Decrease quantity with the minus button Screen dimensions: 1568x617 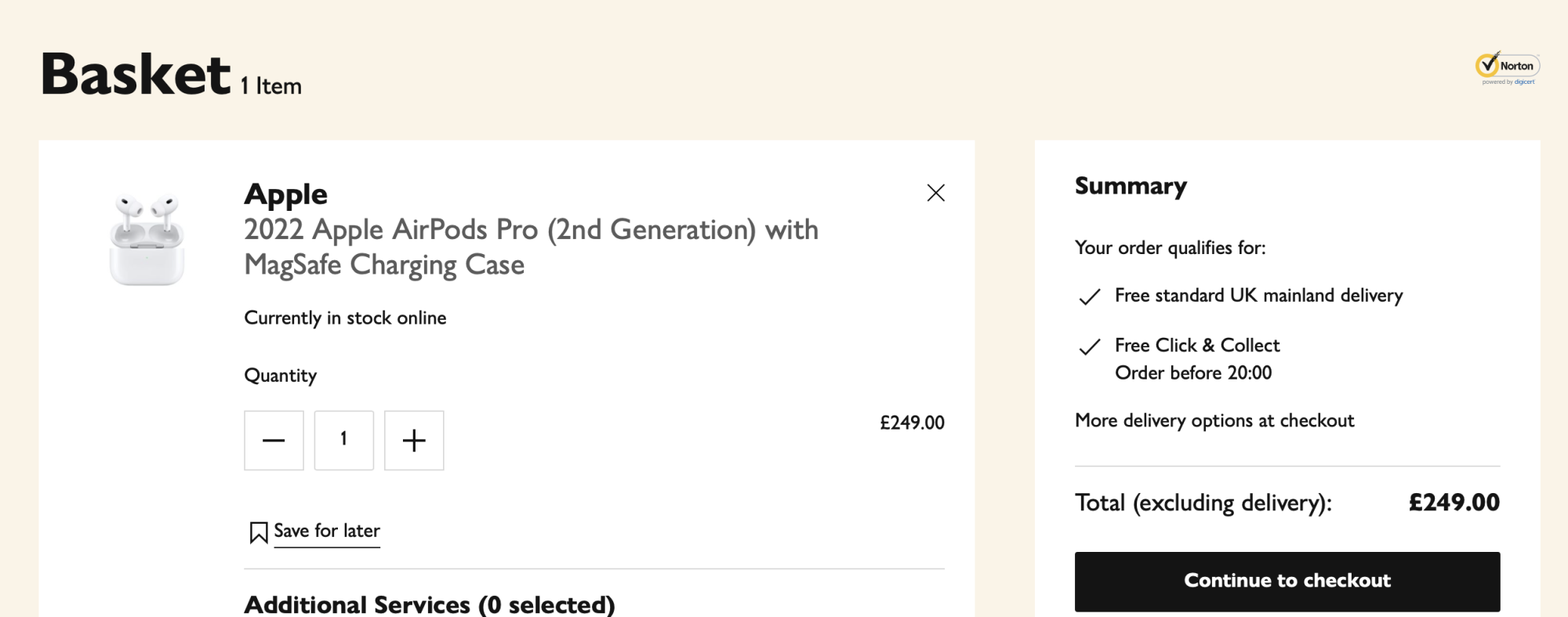[x=274, y=441]
